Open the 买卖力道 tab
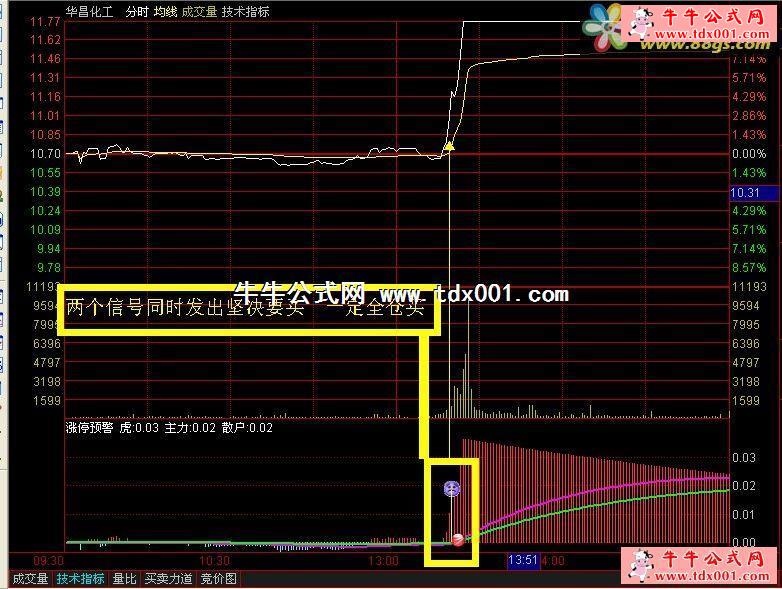 [168, 579]
